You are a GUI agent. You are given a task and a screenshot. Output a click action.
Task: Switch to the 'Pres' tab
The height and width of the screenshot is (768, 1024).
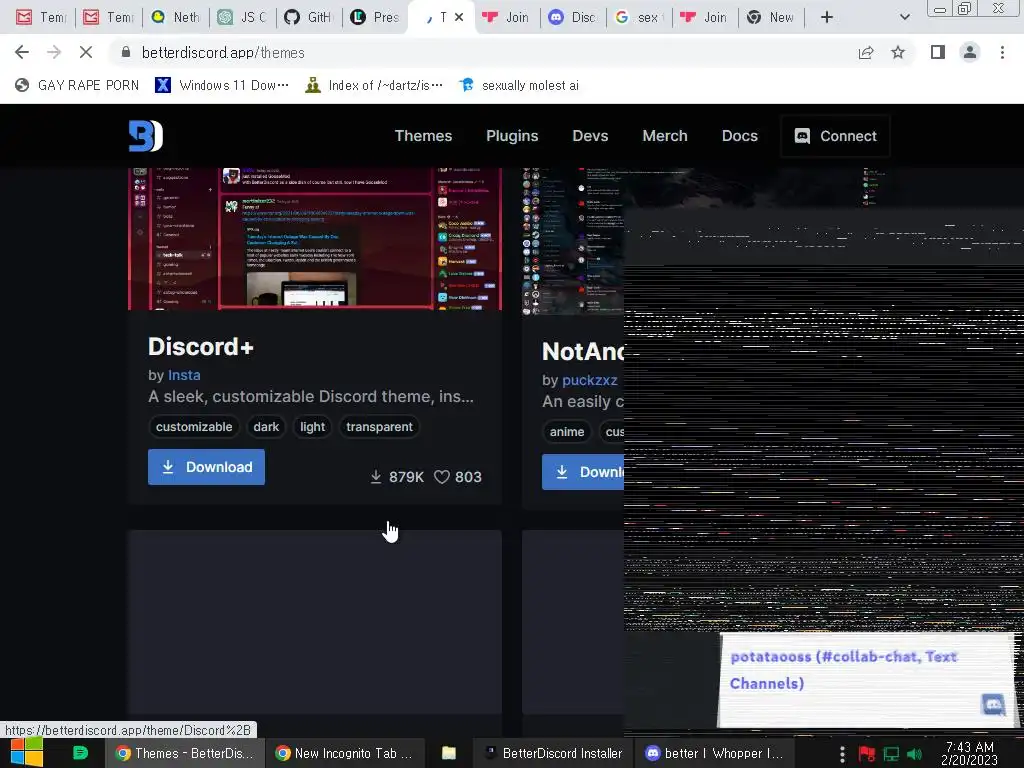376,17
